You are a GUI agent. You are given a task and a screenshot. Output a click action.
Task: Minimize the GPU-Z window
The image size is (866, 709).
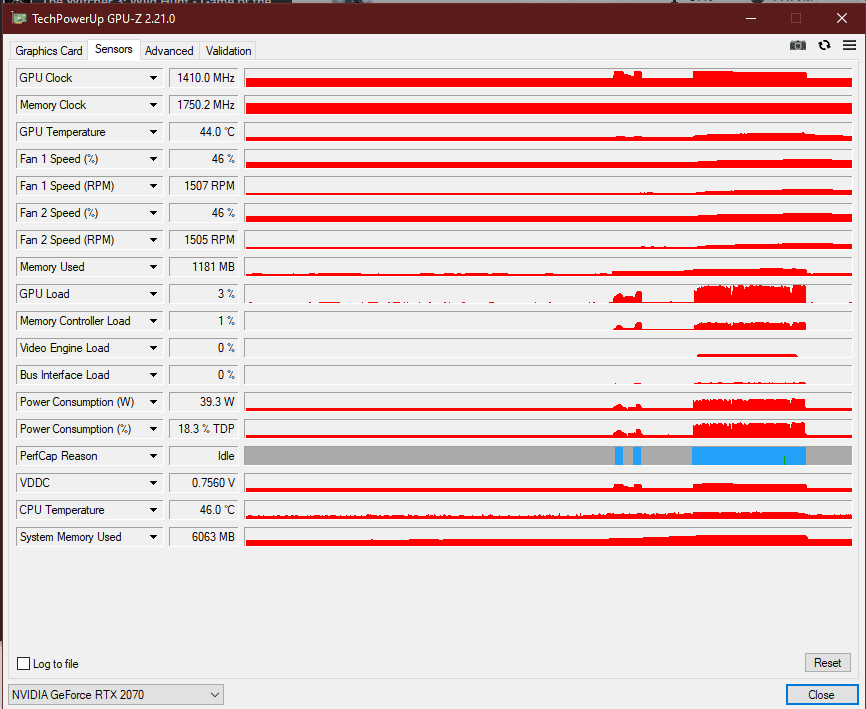751,18
